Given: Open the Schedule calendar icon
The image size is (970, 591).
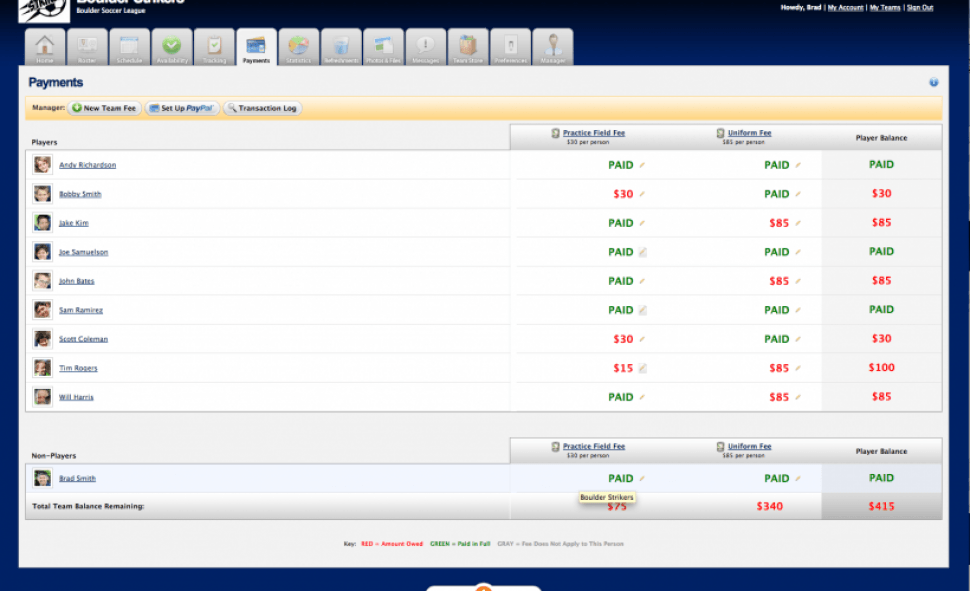Looking at the screenshot, I should 128,45.
